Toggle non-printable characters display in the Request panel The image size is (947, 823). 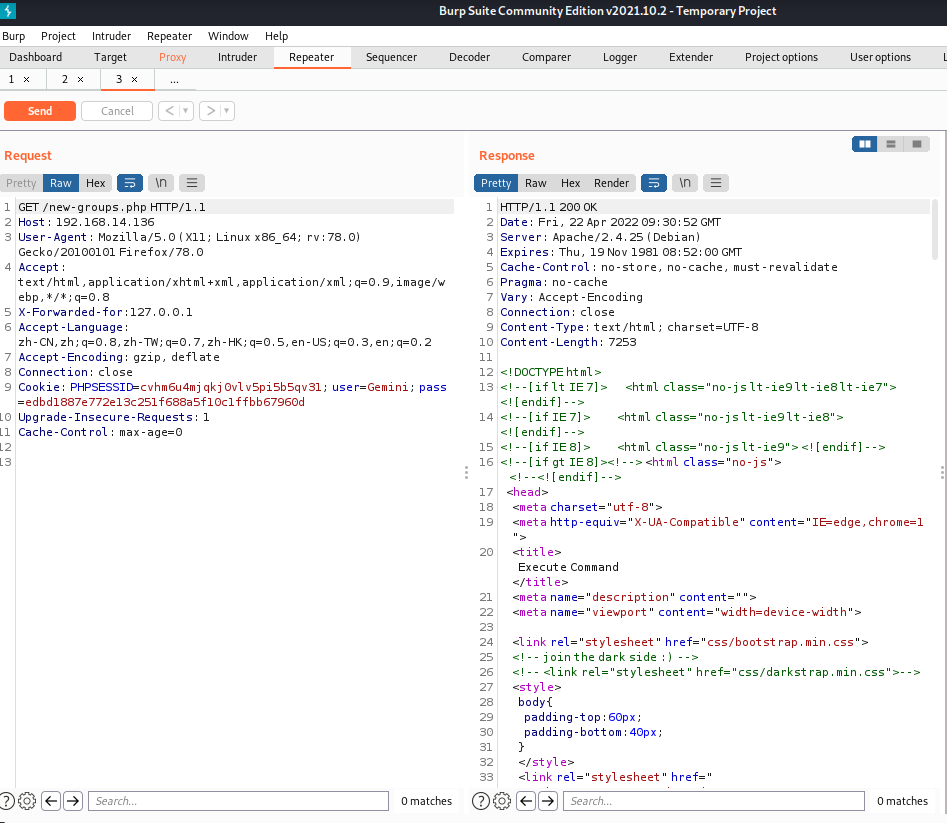[x=161, y=183]
